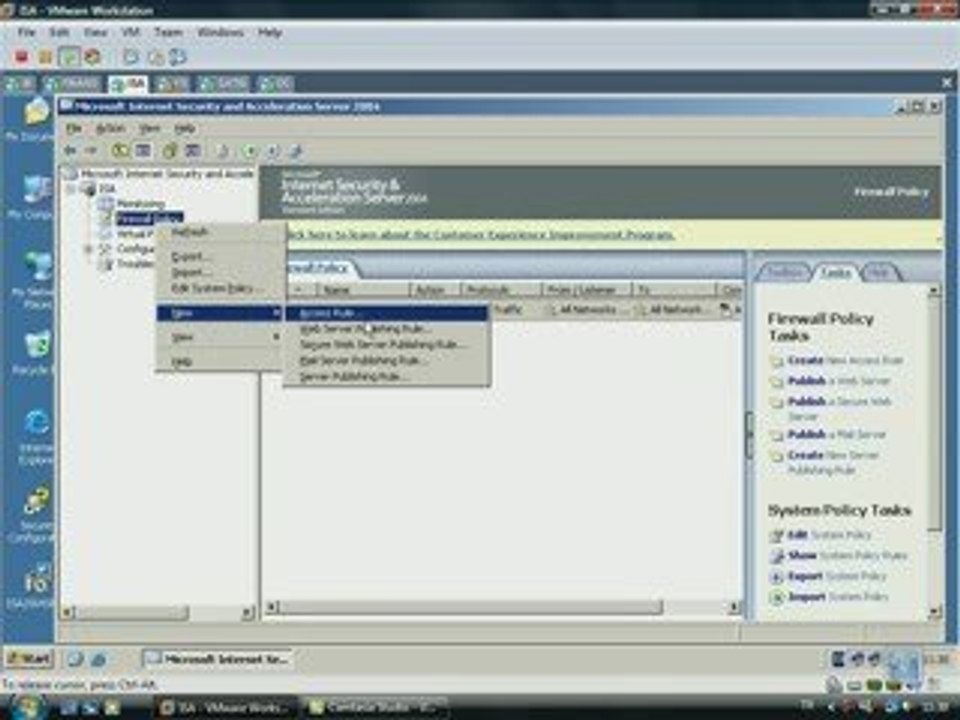Click the host Windows Start orb
The height and width of the screenshot is (720, 960).
click(26, 707)
